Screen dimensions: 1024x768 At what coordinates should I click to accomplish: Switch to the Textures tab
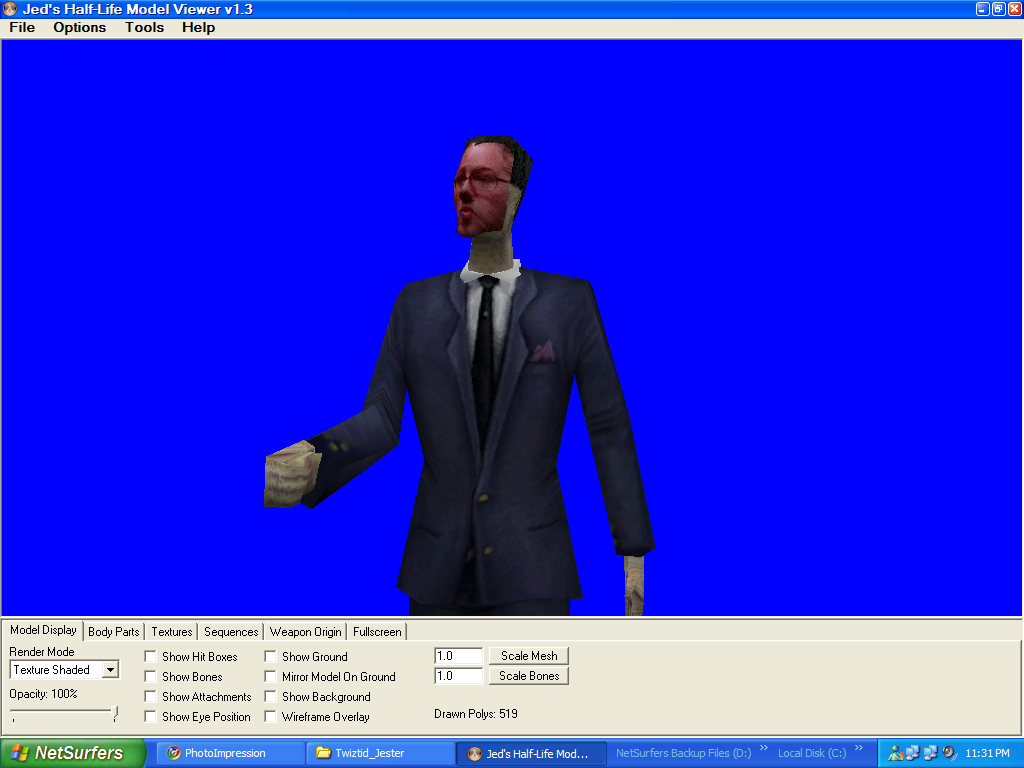(x=172, y=632)
